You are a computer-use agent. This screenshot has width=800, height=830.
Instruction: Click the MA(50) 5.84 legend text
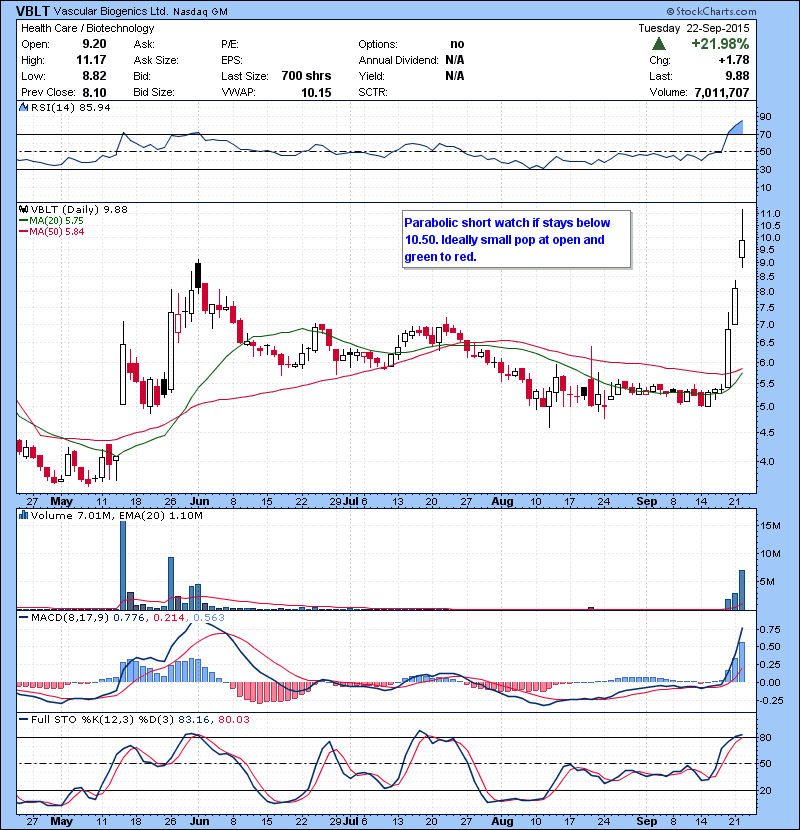pyautogui.click(x=57, y=232)
